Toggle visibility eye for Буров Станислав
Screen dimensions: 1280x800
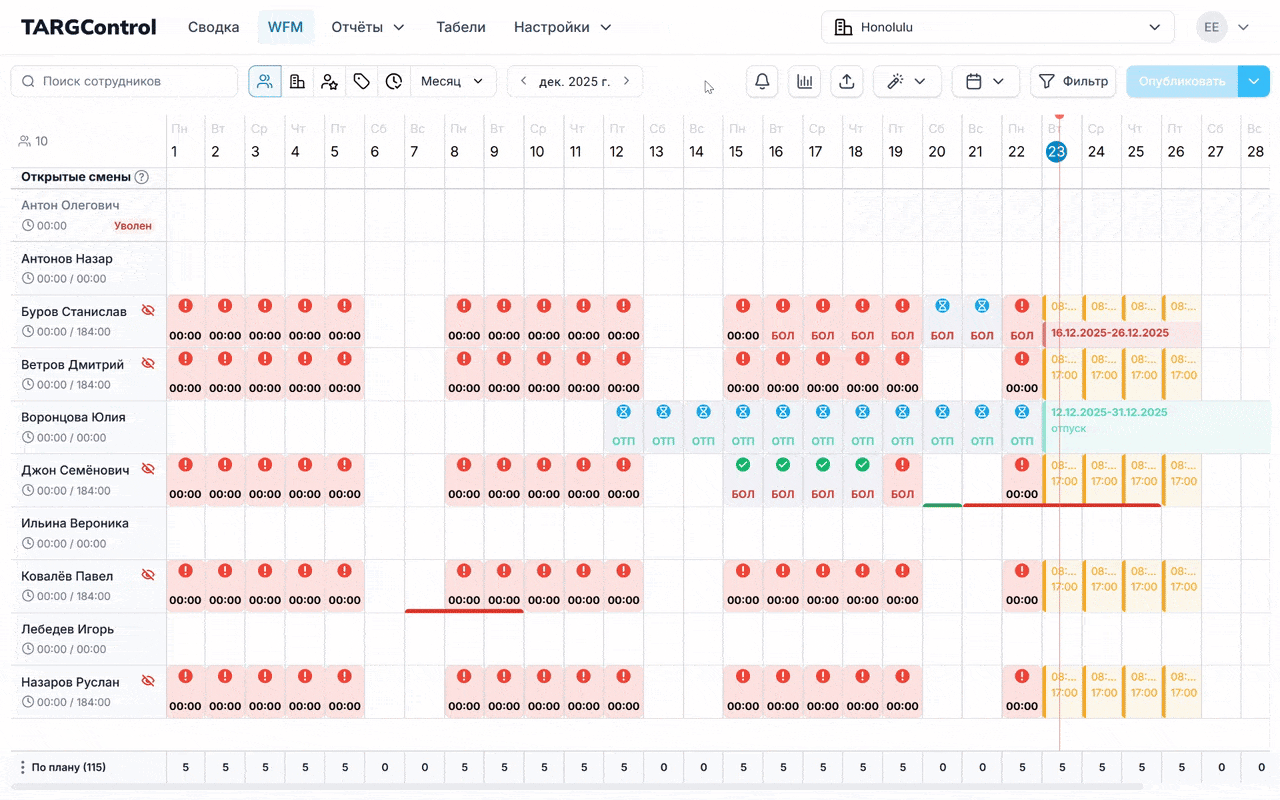point(148,311)
